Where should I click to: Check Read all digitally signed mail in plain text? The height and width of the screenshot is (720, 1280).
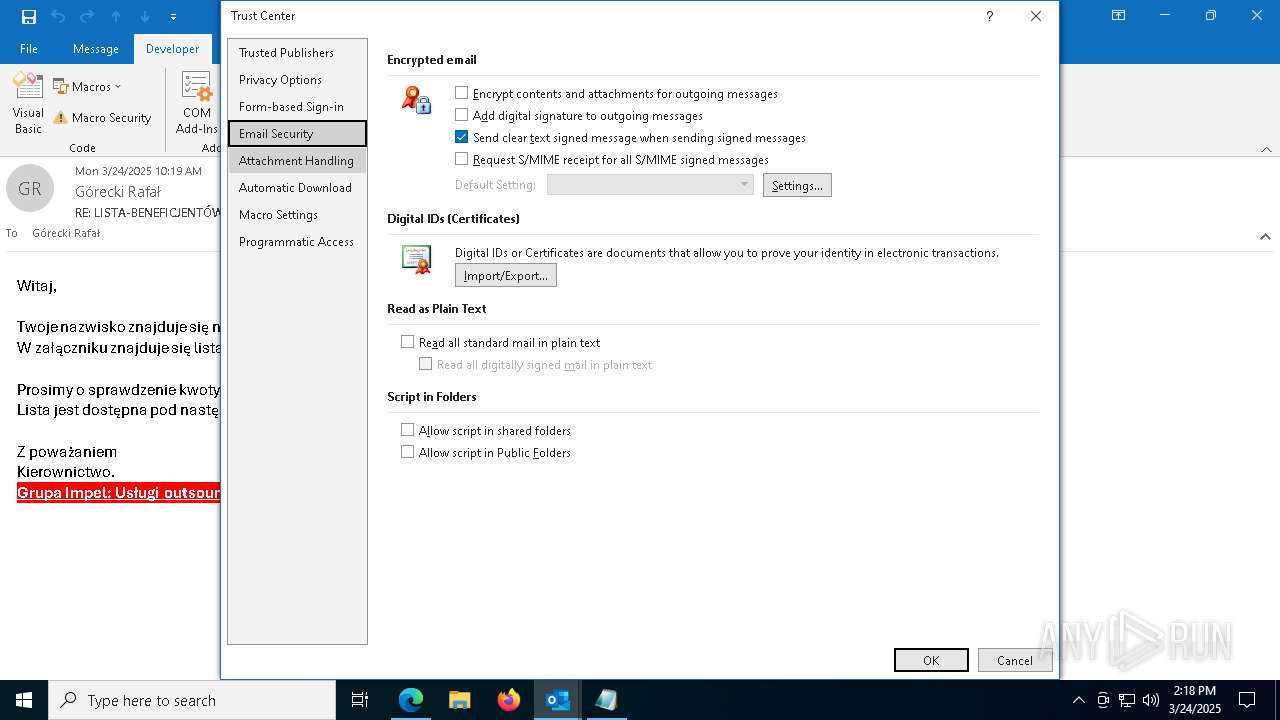(x=425, y=364)
